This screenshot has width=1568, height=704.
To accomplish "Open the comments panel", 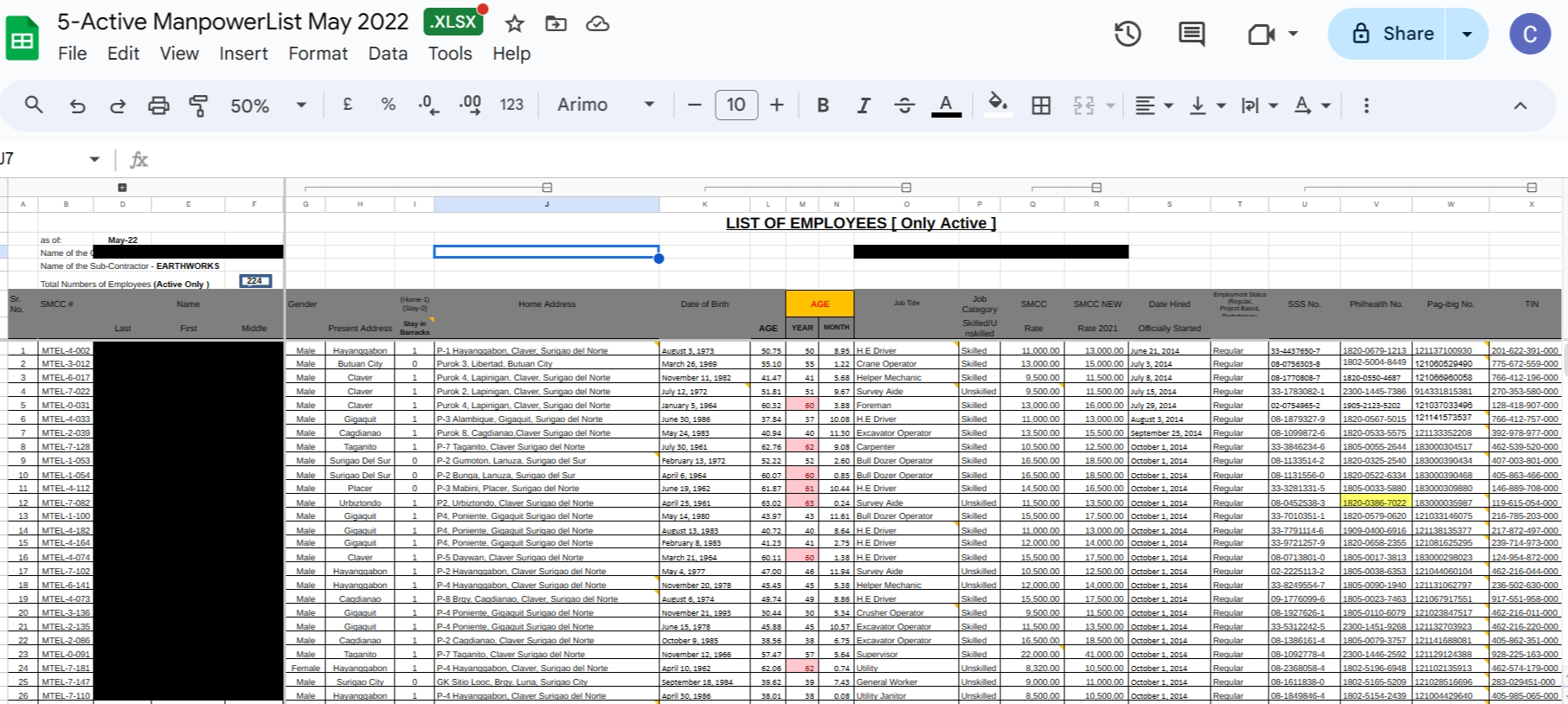I will tap(1192, 35).
